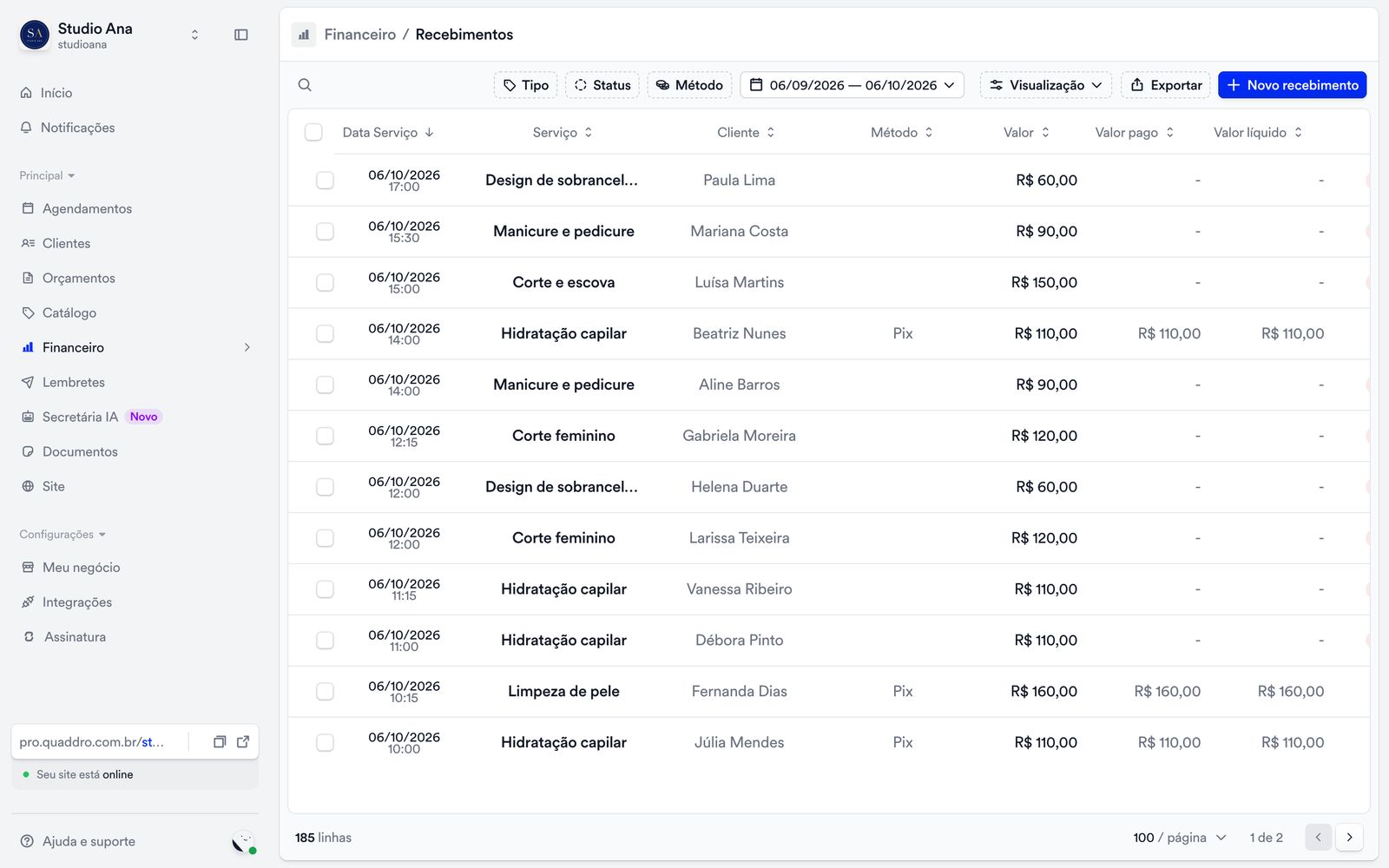Expand the Financeiro sidebar submenu chevron
The height and width of the screenshot is (868, 1389).
[247, 348]
